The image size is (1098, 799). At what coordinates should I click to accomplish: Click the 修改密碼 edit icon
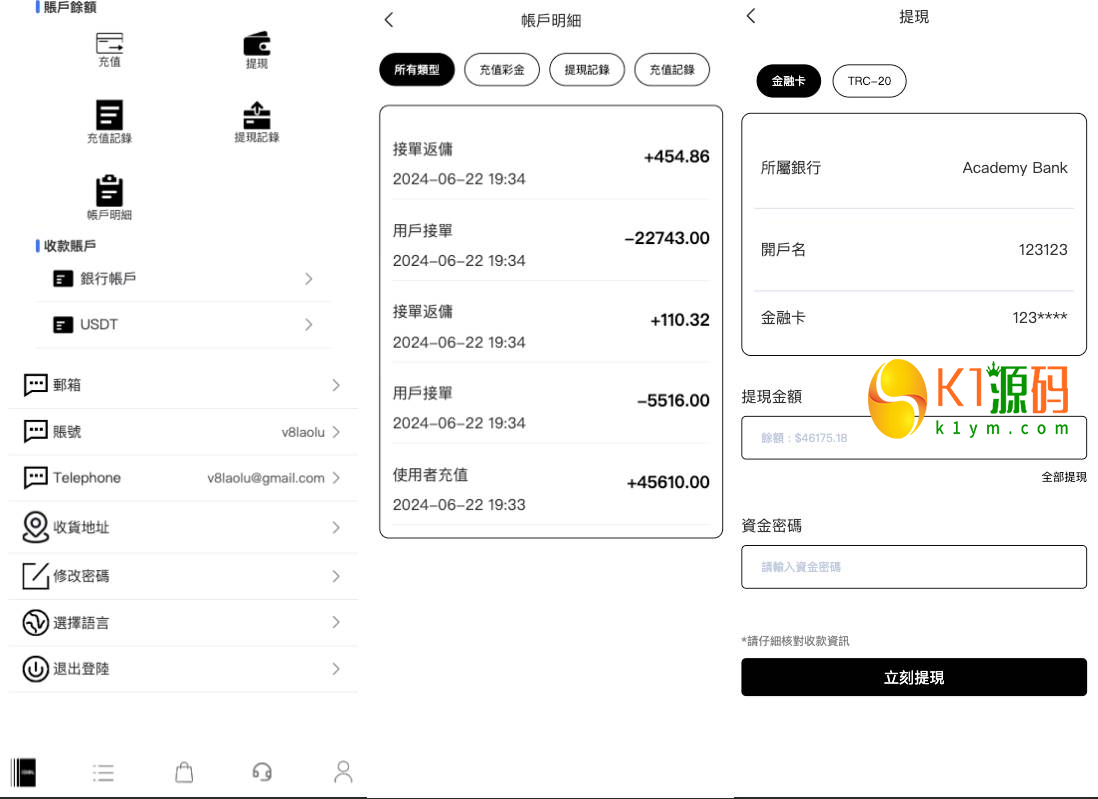36,576
